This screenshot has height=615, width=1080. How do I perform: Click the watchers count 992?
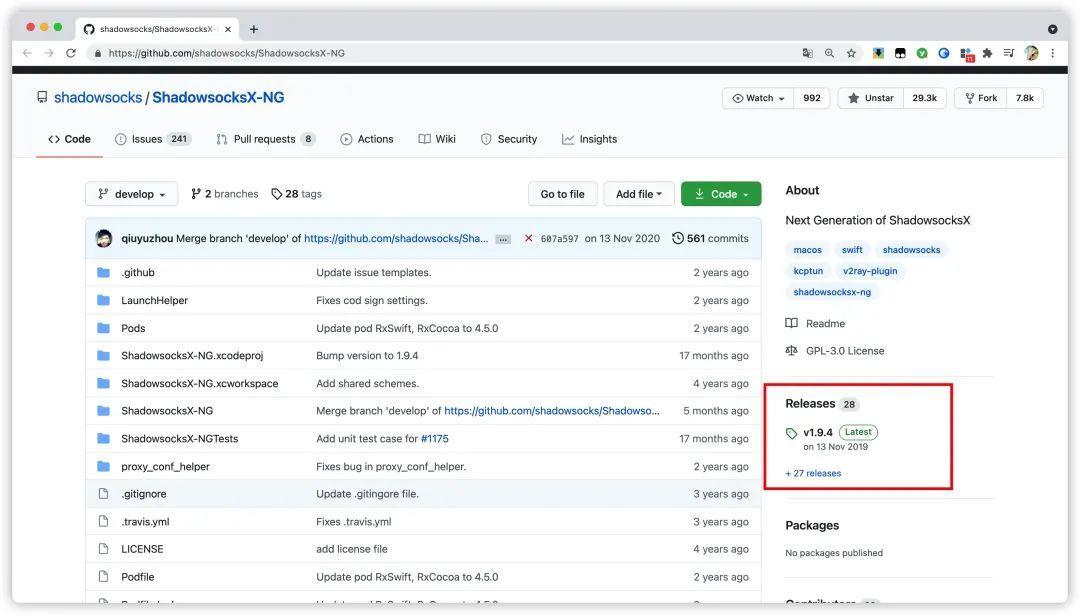(x=812, y=98)
